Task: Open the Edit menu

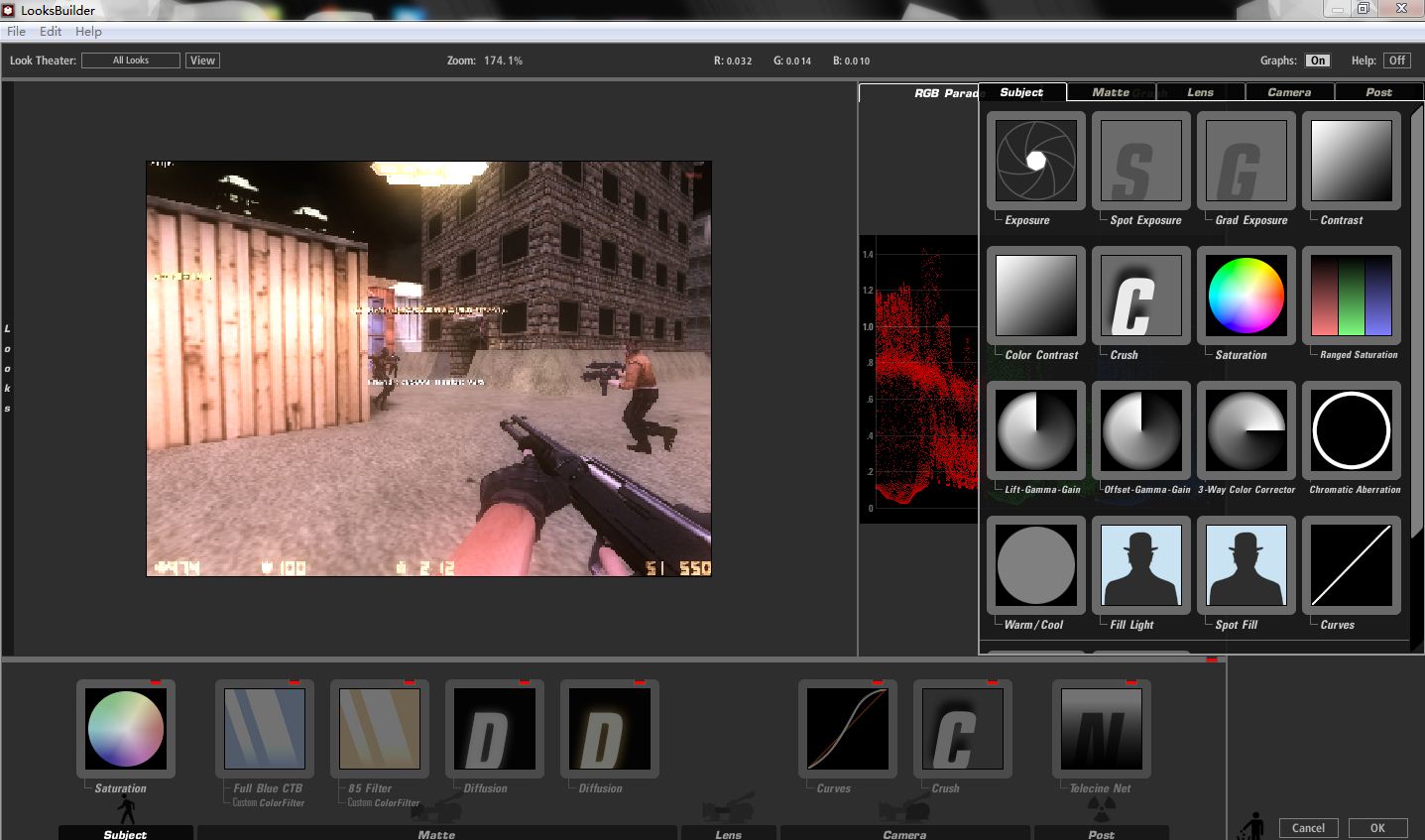Action: [x=51, y=32]
